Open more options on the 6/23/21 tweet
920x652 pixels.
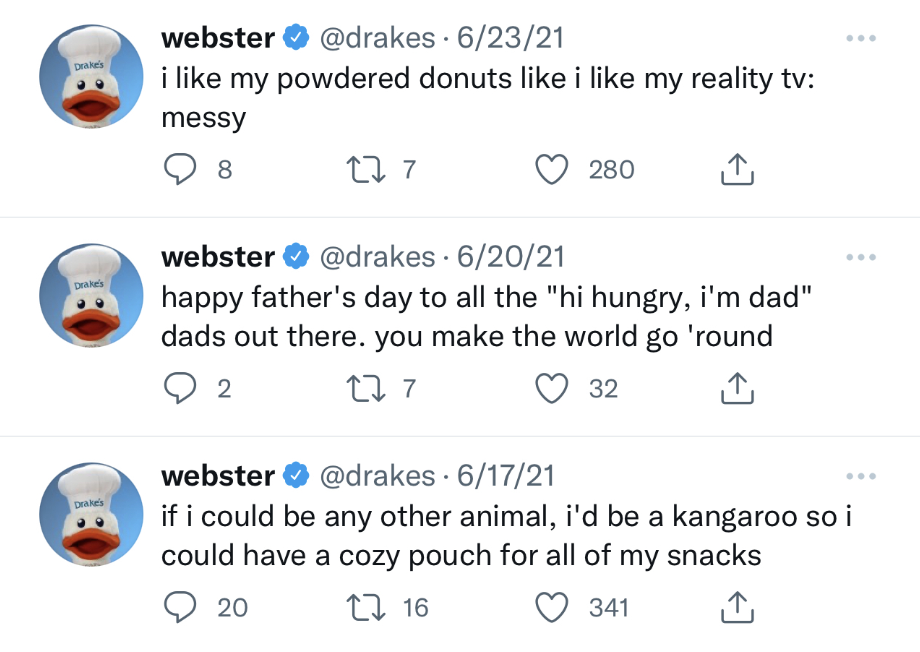(x=860, y=39)
